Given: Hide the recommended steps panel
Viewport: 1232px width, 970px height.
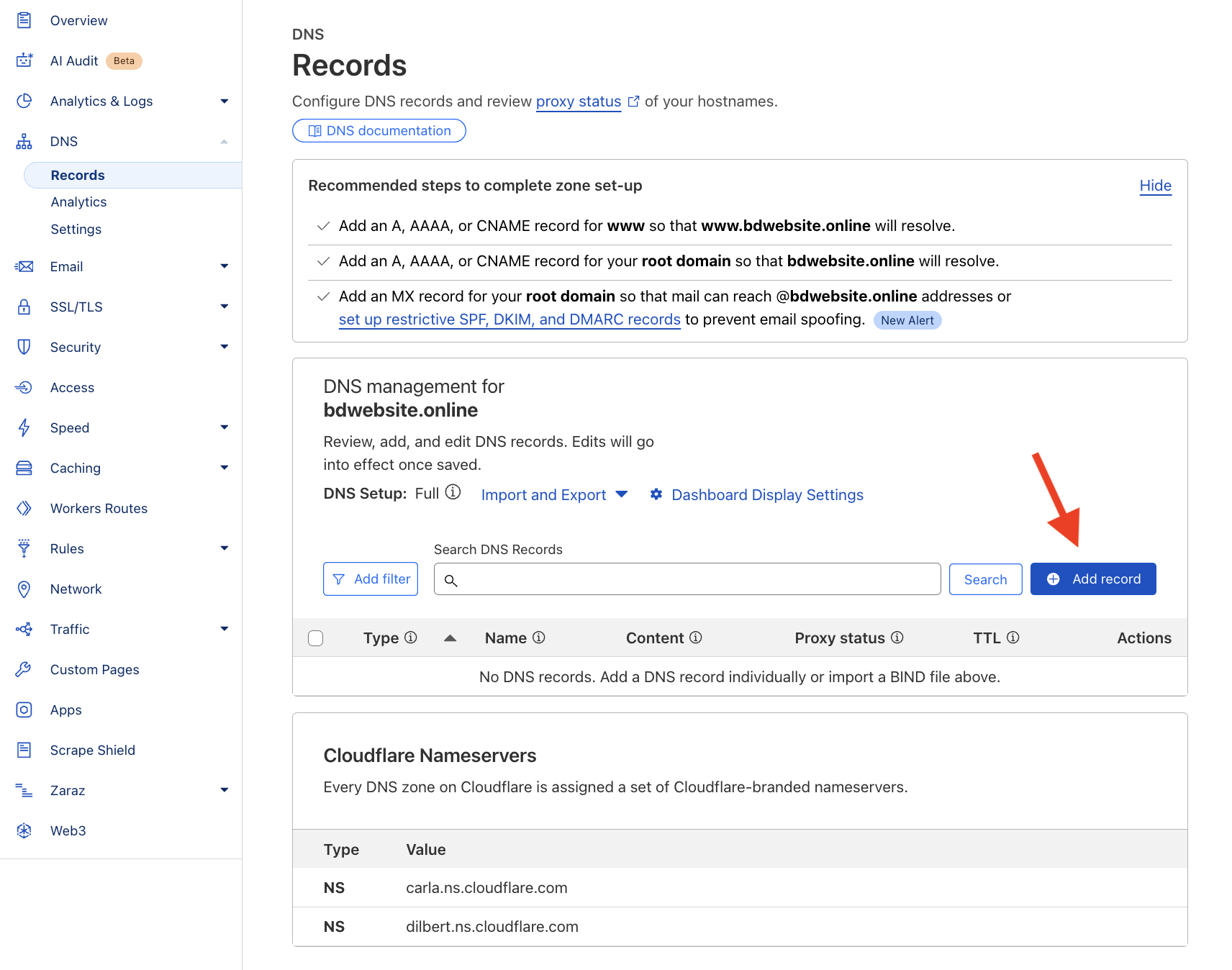Looking at the screenshot, I should pos(1155,186).
